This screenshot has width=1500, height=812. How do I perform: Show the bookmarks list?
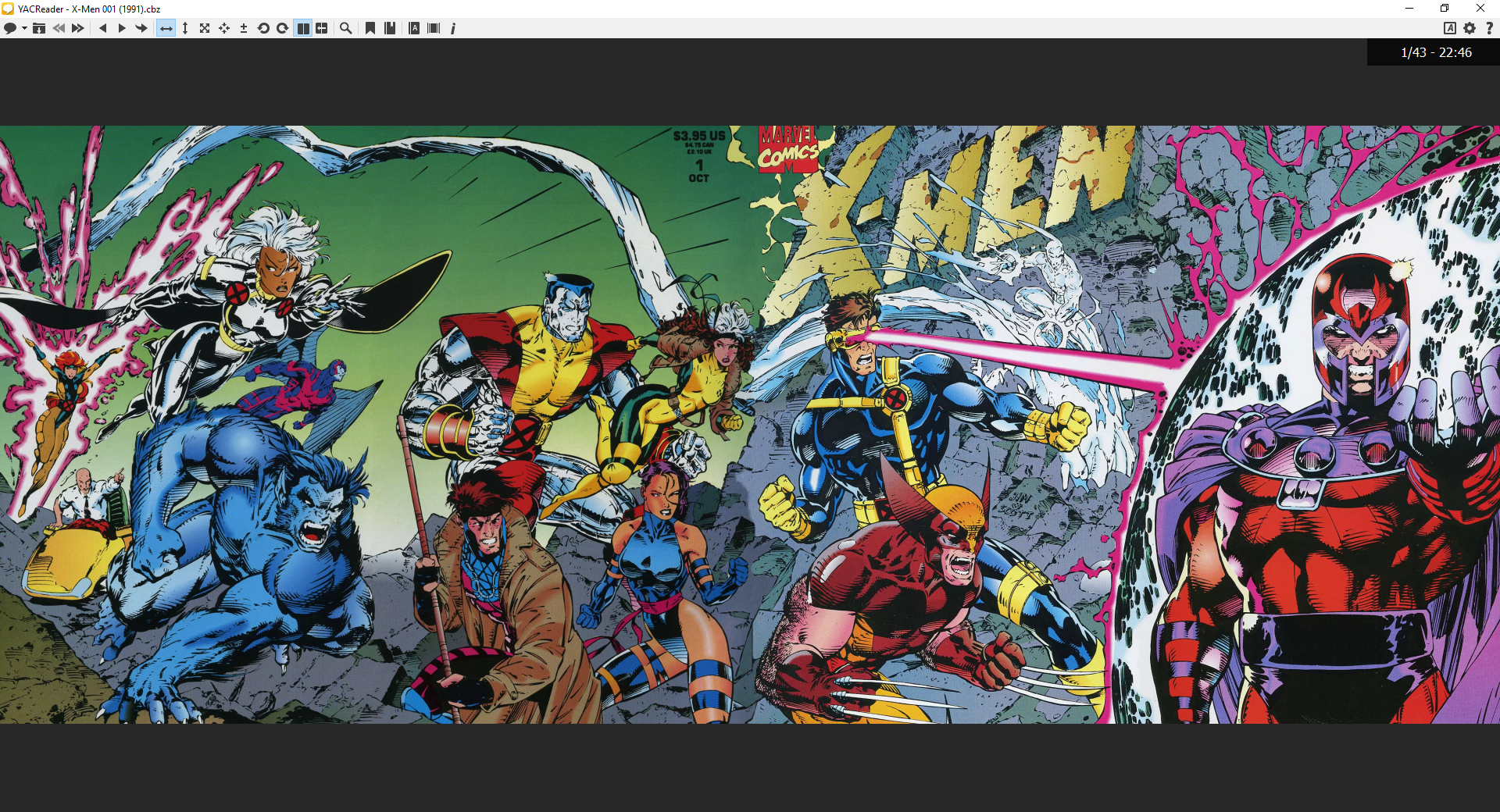tap(390, 28)
